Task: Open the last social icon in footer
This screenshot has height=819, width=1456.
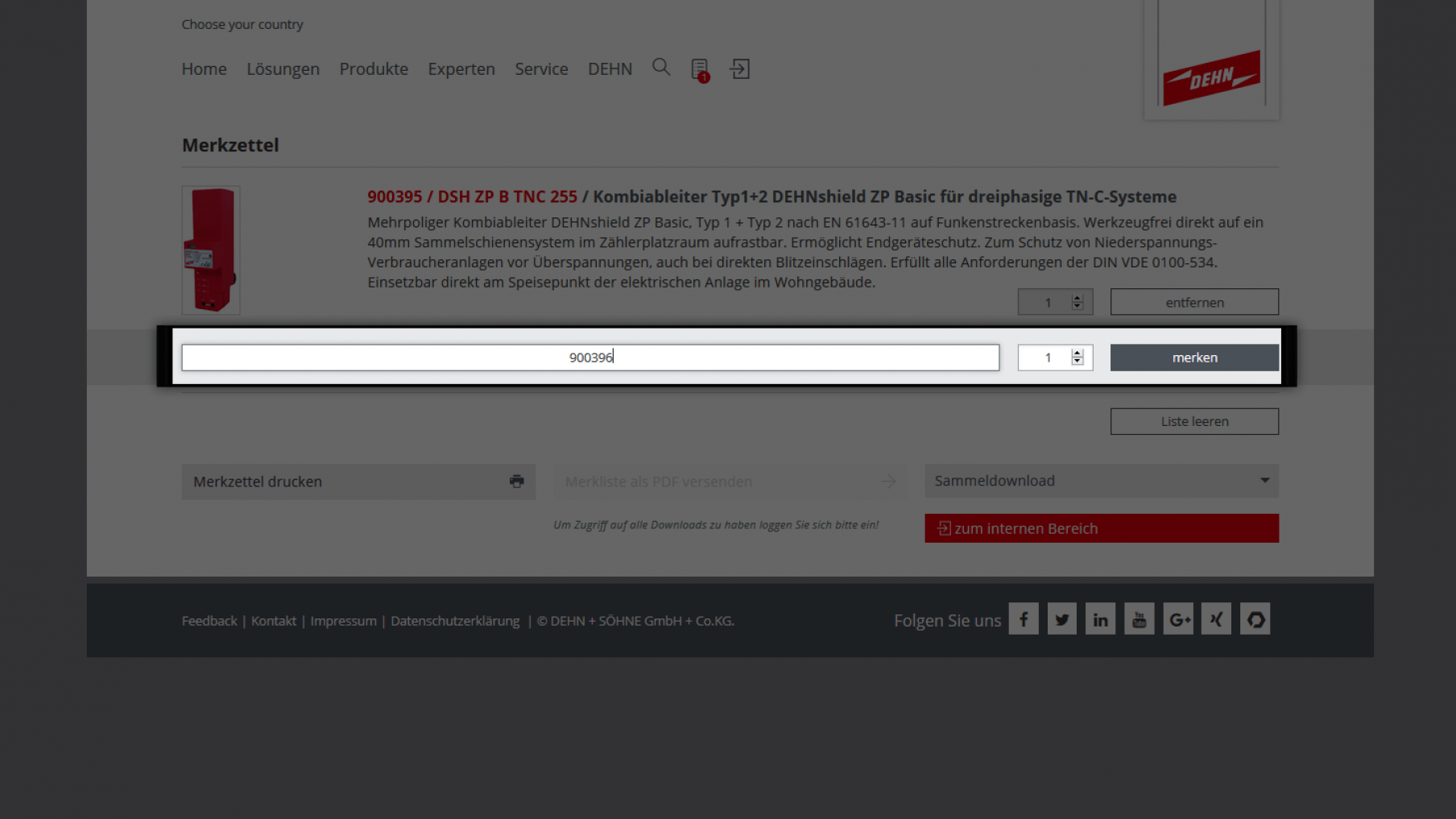Action: 1255,618
